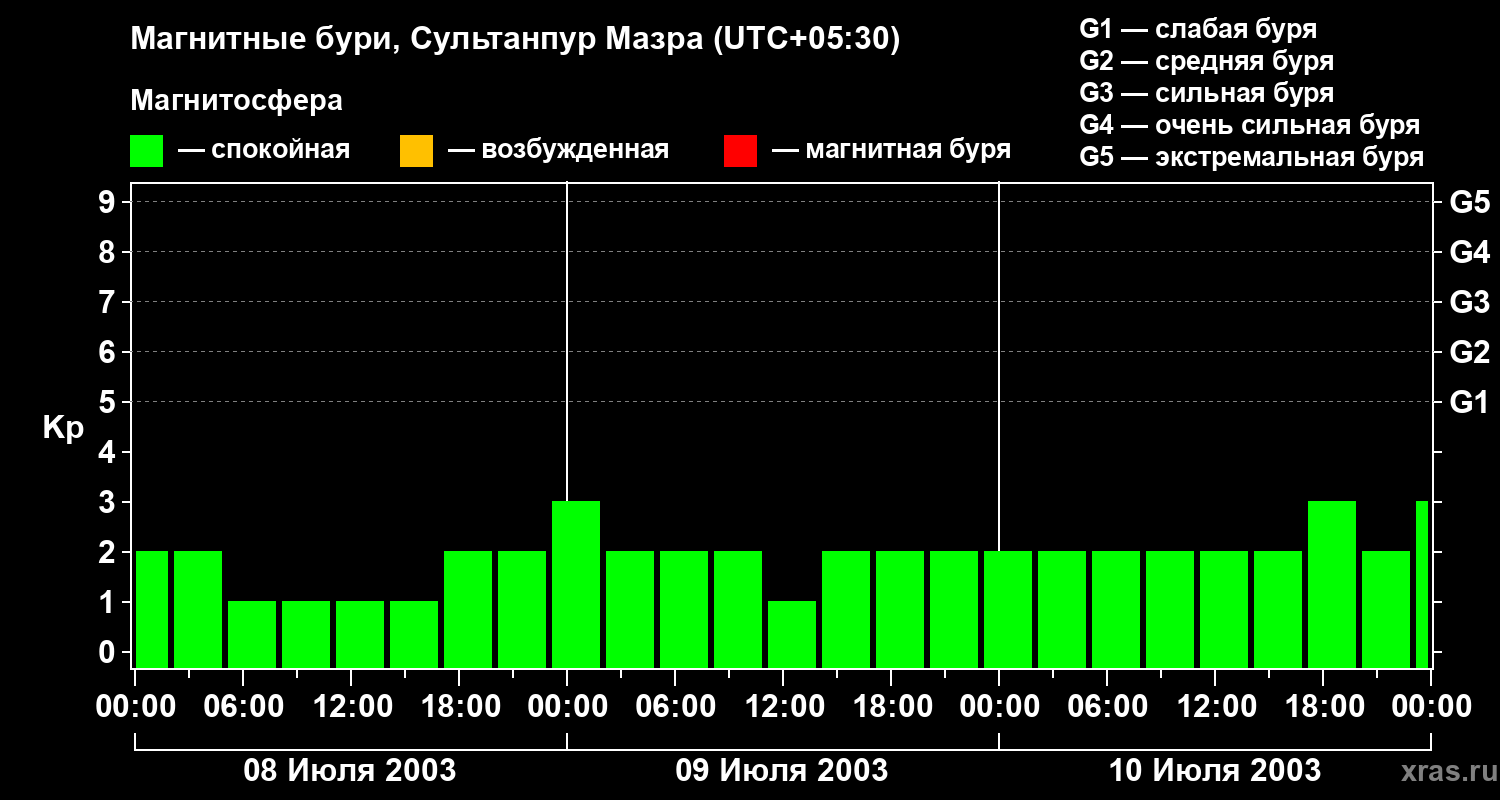Click the 'G2' label on the right axis
The image size is (1500, 800).
[x=1469, y=352]
